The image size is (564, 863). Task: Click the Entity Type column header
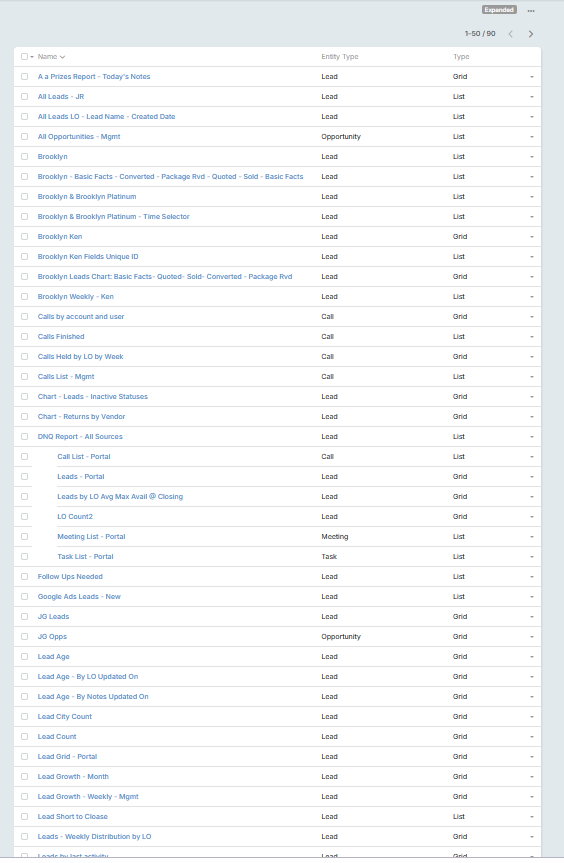pos(340,57)
